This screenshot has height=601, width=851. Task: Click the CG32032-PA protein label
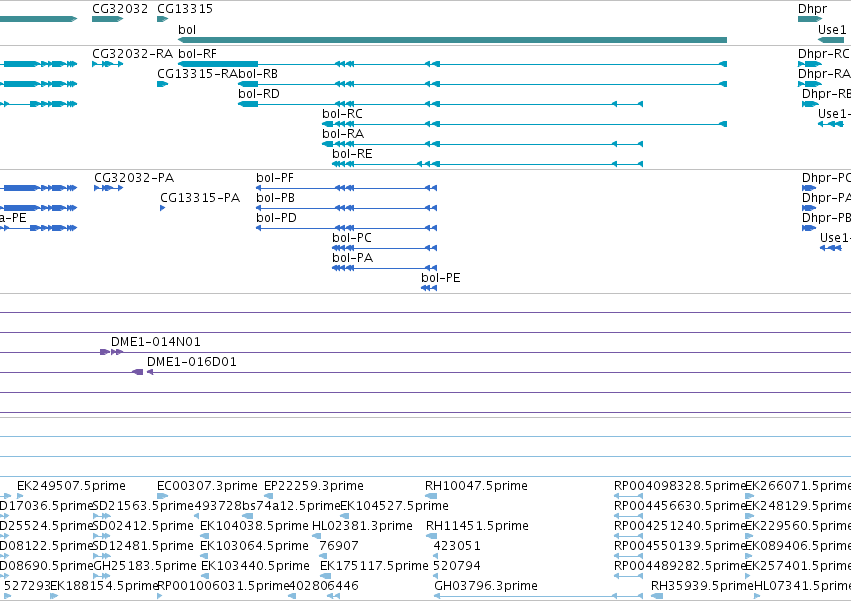(x=134, y=178)
